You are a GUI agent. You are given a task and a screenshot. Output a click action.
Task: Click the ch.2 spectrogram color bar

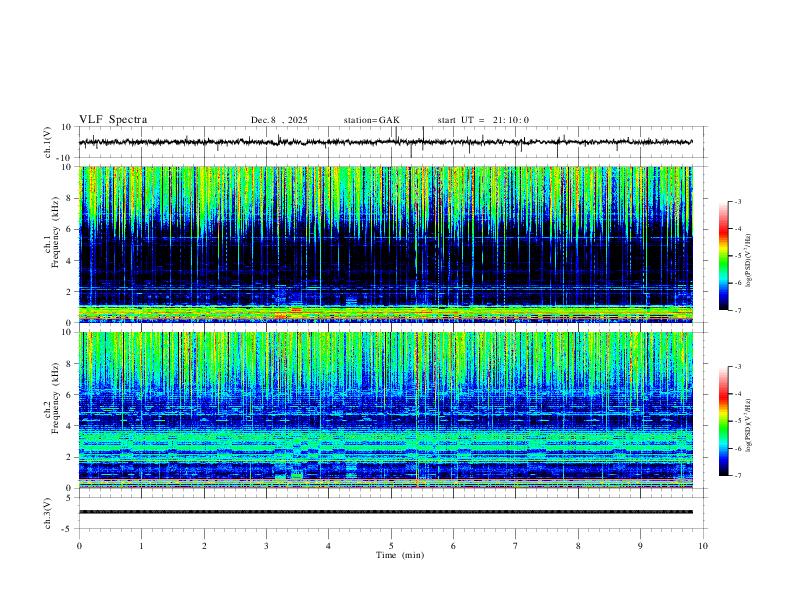(x=723, y=421)
